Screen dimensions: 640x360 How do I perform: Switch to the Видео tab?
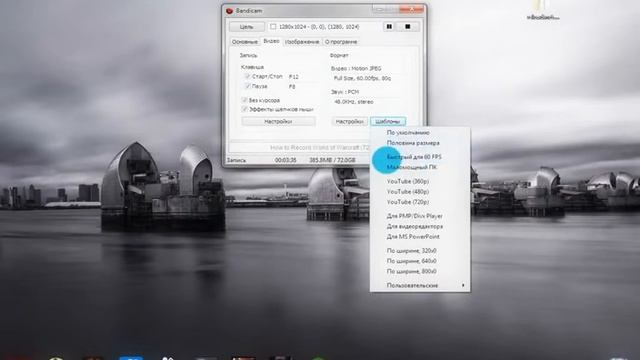pyautogui.click(x=271, y=41)
